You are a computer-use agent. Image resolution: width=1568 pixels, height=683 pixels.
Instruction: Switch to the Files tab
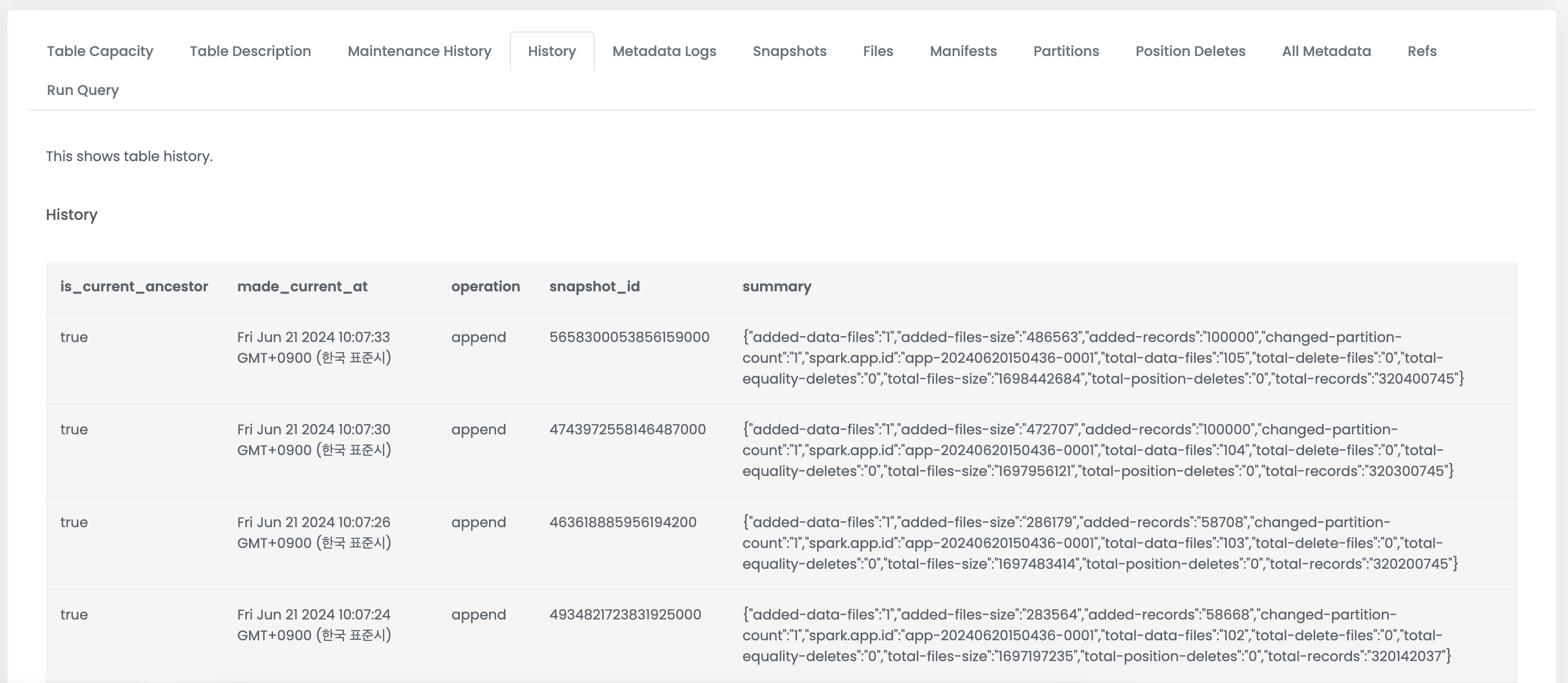[878, 51]
